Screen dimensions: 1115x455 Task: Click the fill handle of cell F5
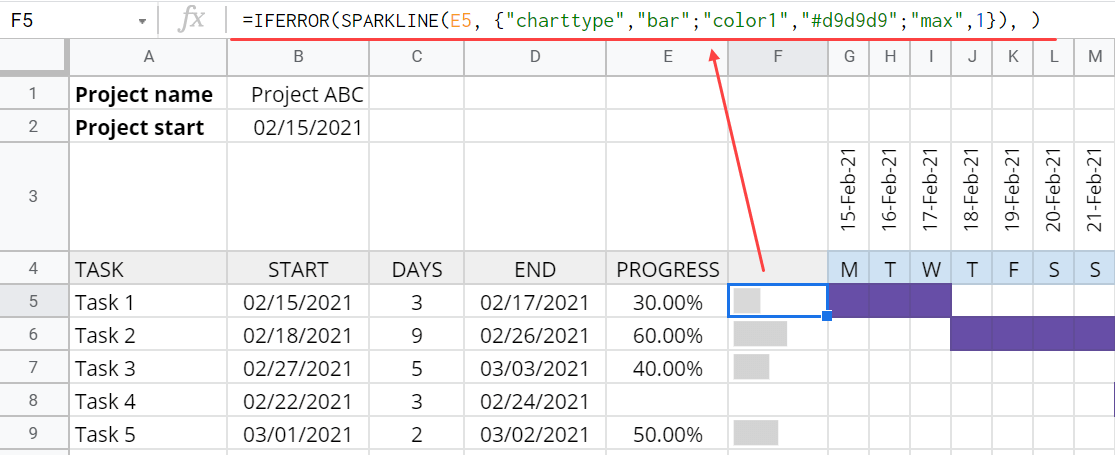[827, 316]
